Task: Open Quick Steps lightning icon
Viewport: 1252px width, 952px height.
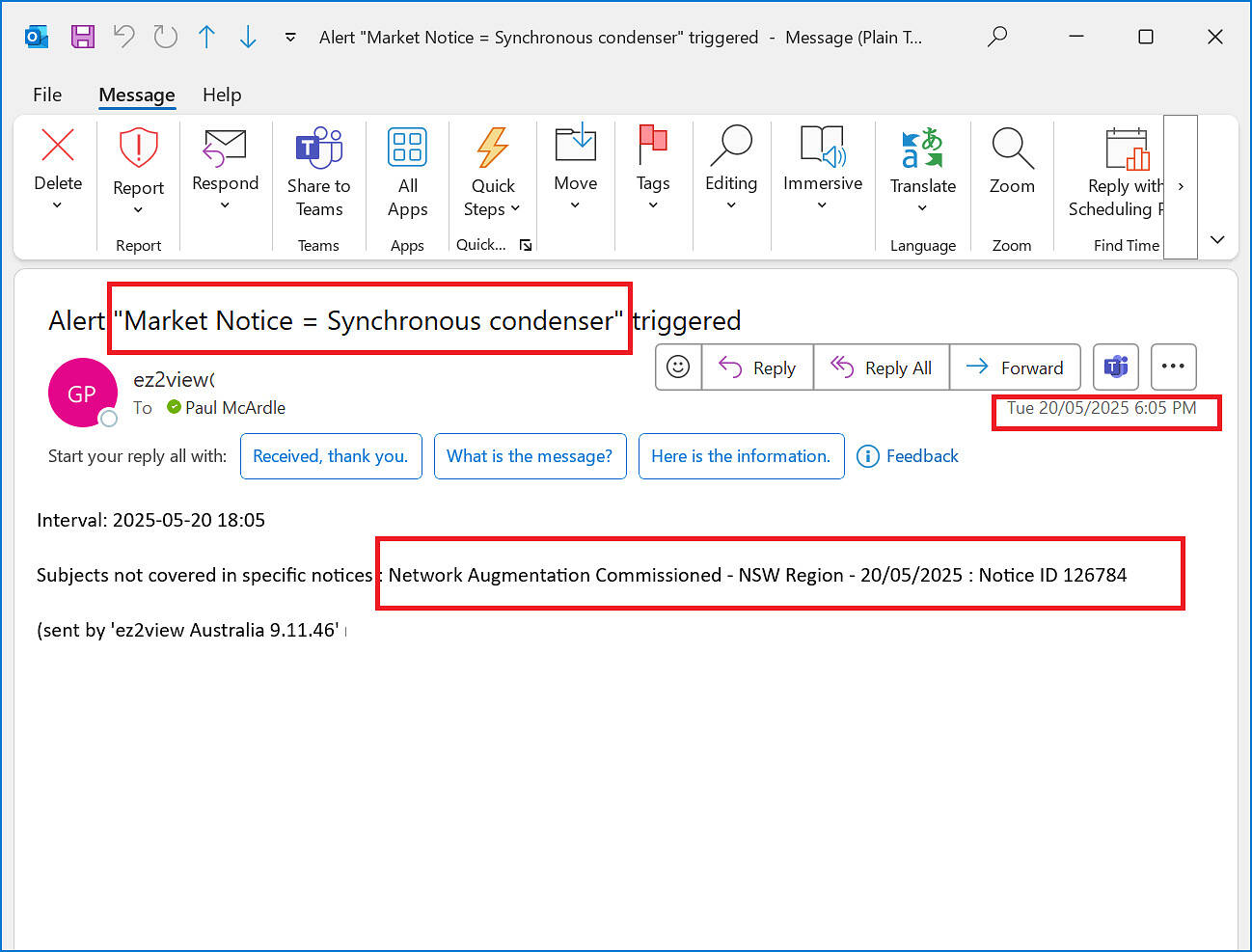Action: pos(493,148)
